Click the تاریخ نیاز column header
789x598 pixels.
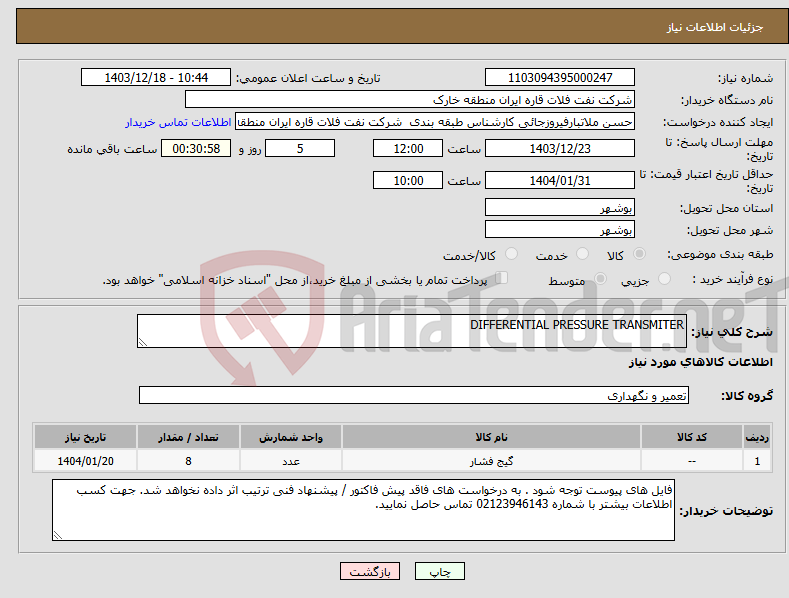point(85,437)
